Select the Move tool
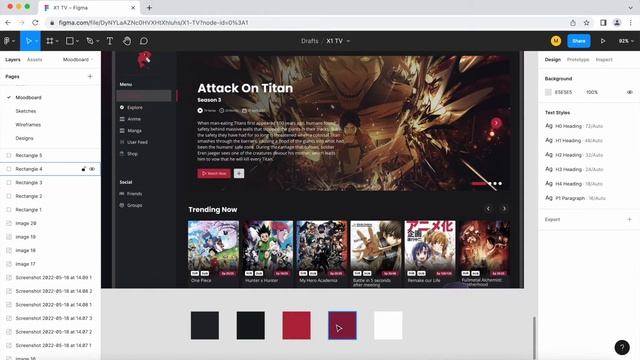 coord(28,41)
